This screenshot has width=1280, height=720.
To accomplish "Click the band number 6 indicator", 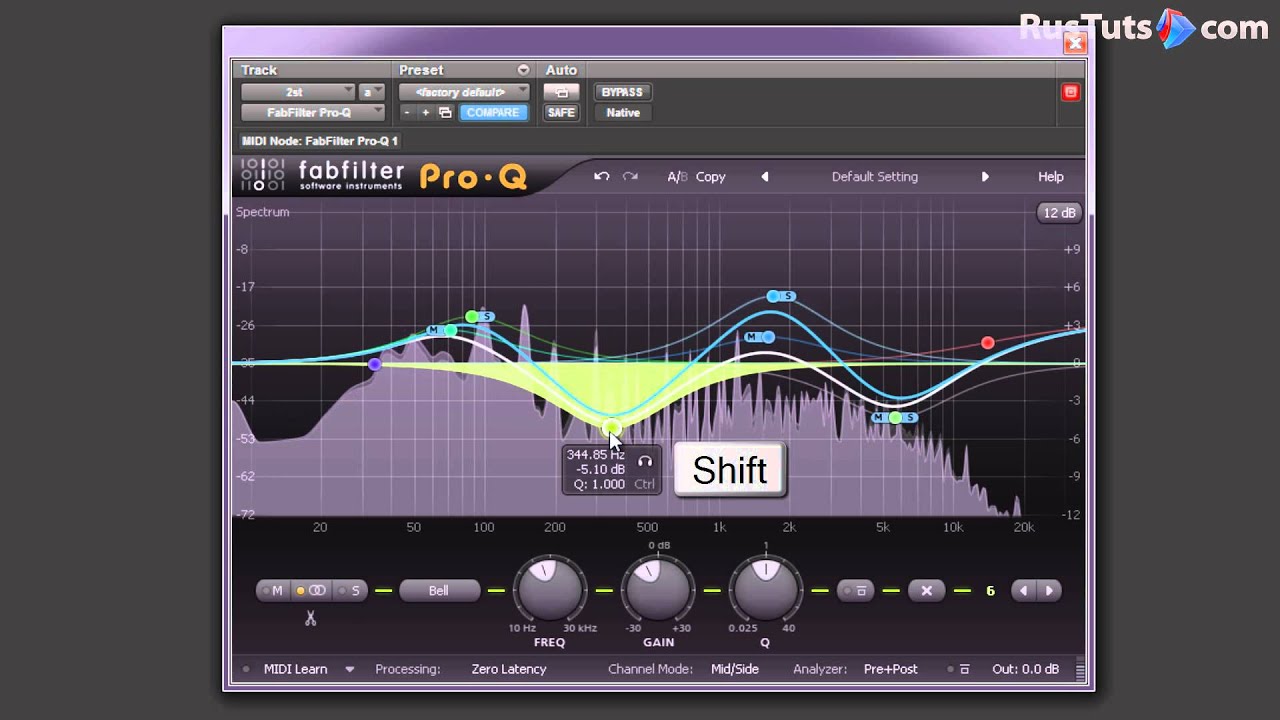I will click(x=990, y=591).
